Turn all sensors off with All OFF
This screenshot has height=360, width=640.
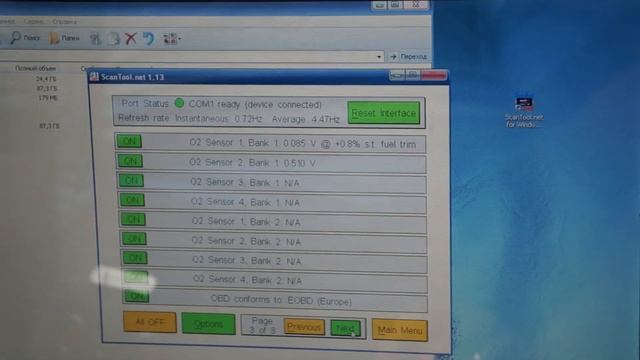click(x=150, y=322)
